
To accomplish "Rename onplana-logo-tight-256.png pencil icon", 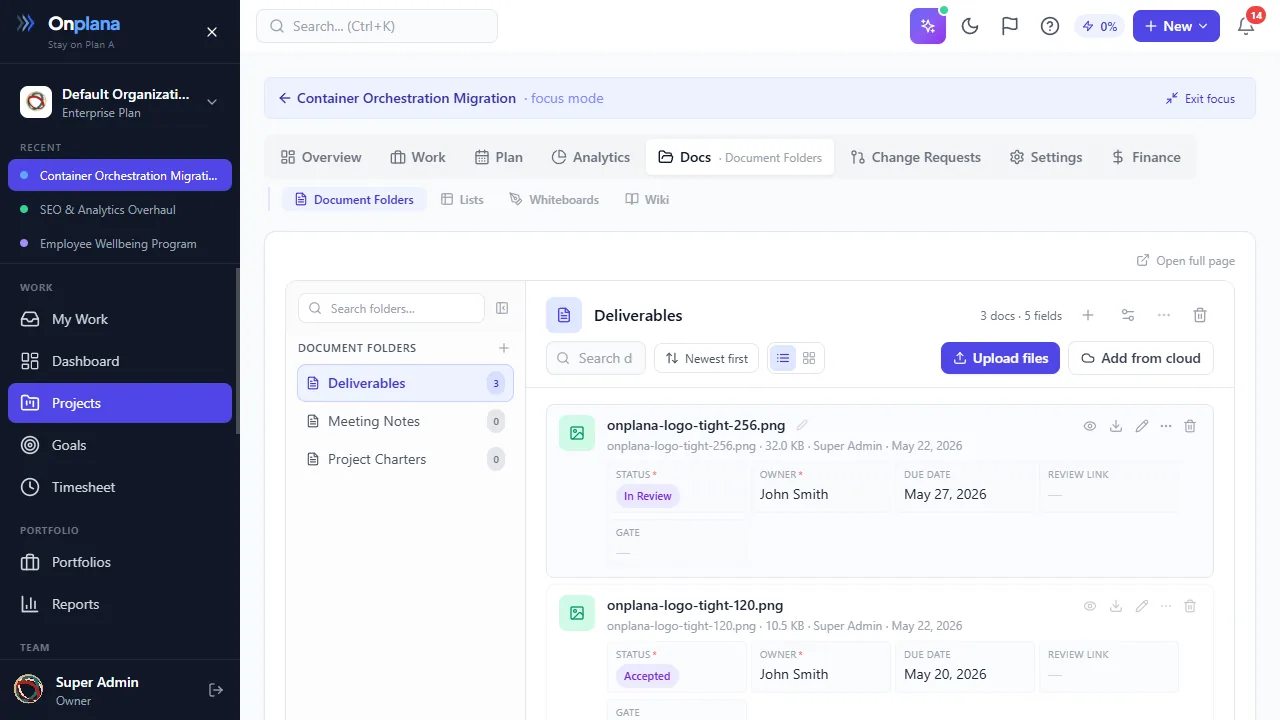I will [802, 425].
